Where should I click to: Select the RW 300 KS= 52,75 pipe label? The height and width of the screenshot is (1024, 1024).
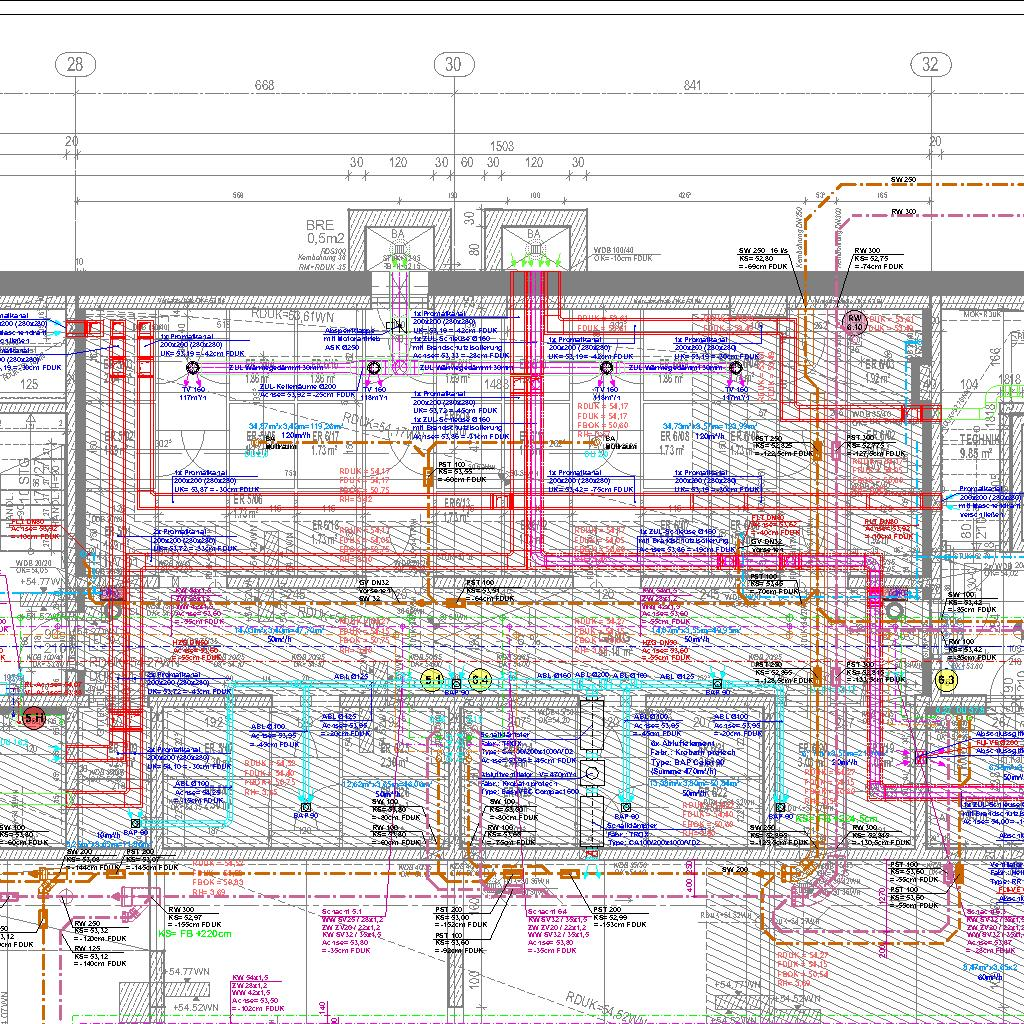(878, 259)
